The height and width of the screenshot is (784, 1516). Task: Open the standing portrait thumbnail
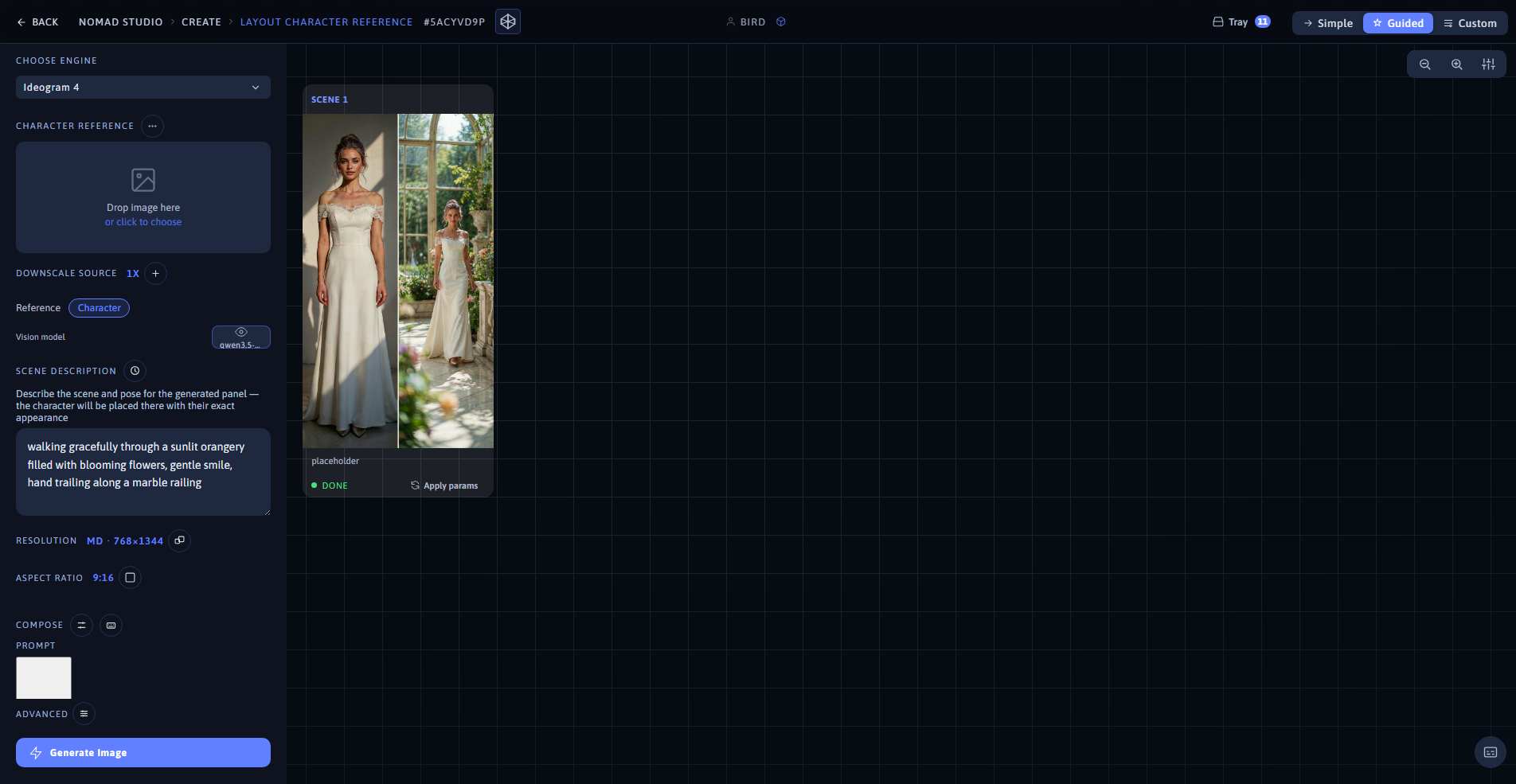[x=350, y=281]
